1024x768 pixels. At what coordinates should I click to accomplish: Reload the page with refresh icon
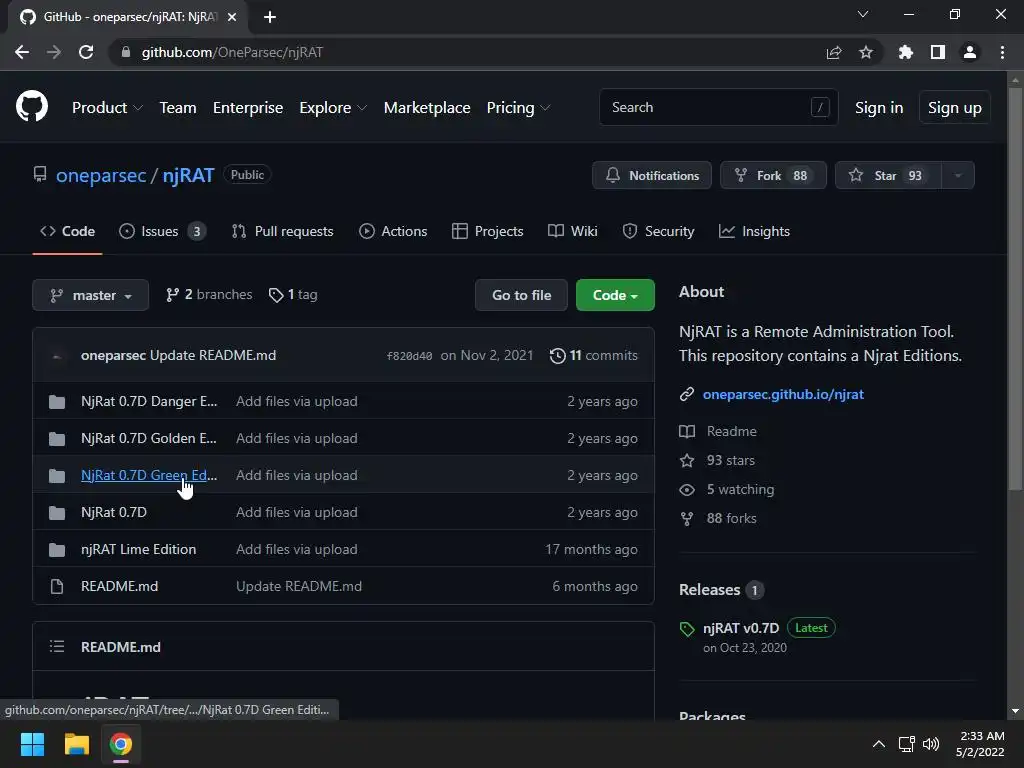pyautogui.click(x=86, y=52)
